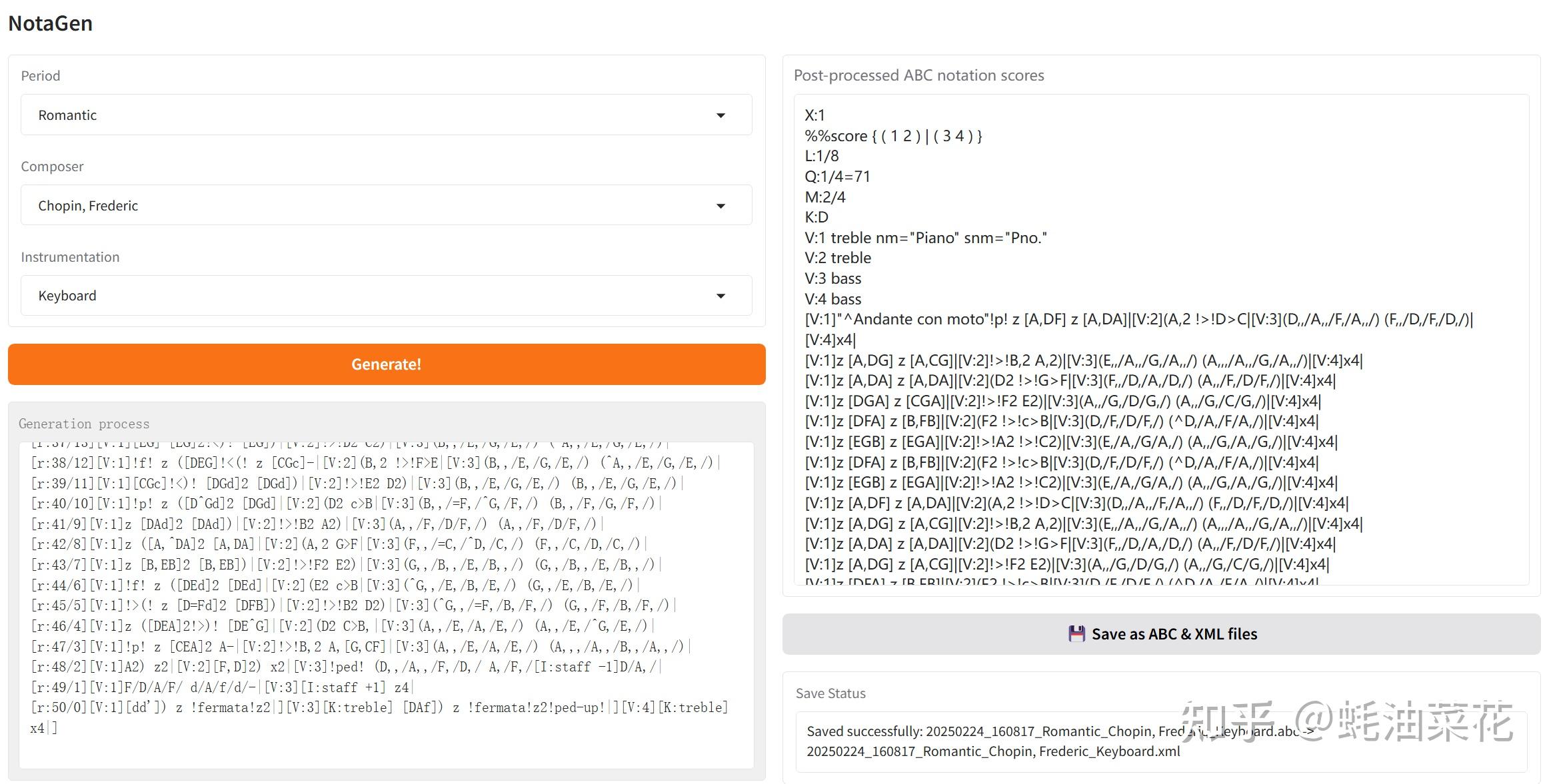Click Save as ABC & XML files

pos(1161,633)
